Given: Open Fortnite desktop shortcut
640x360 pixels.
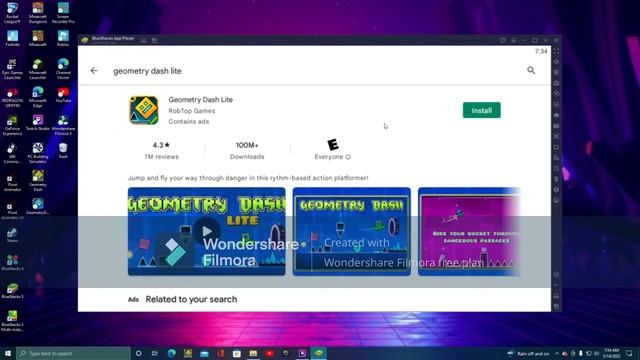Looking at the screenshot, I should tap(12, 38).
